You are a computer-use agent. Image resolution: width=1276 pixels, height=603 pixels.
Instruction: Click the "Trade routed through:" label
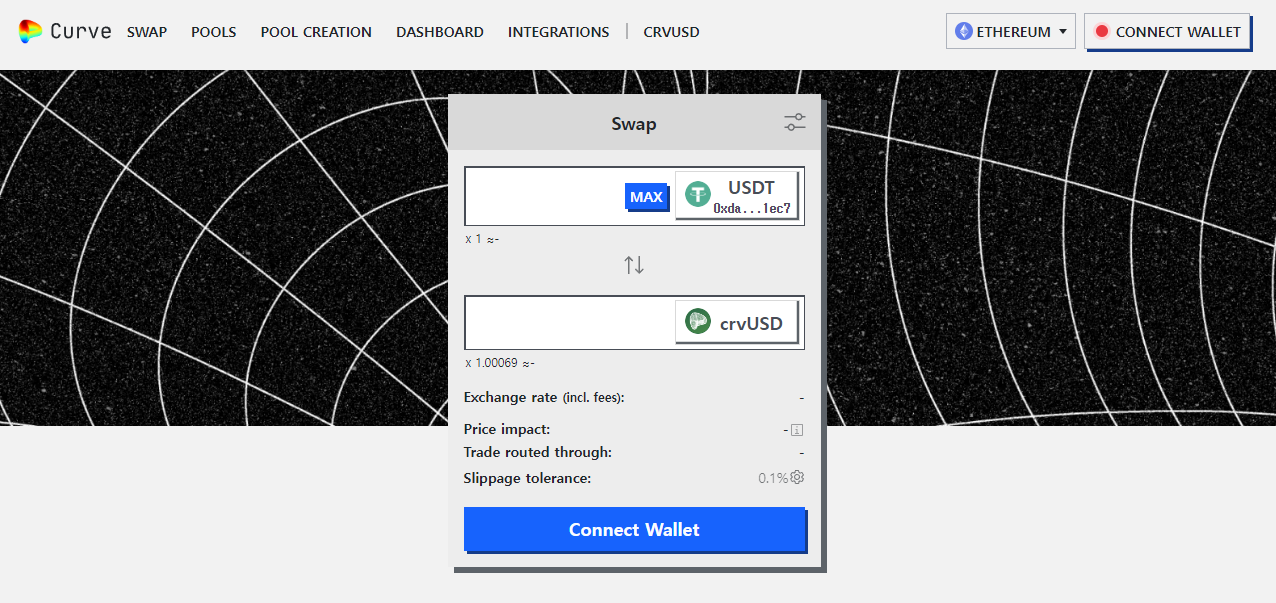(x=538, y=452)
